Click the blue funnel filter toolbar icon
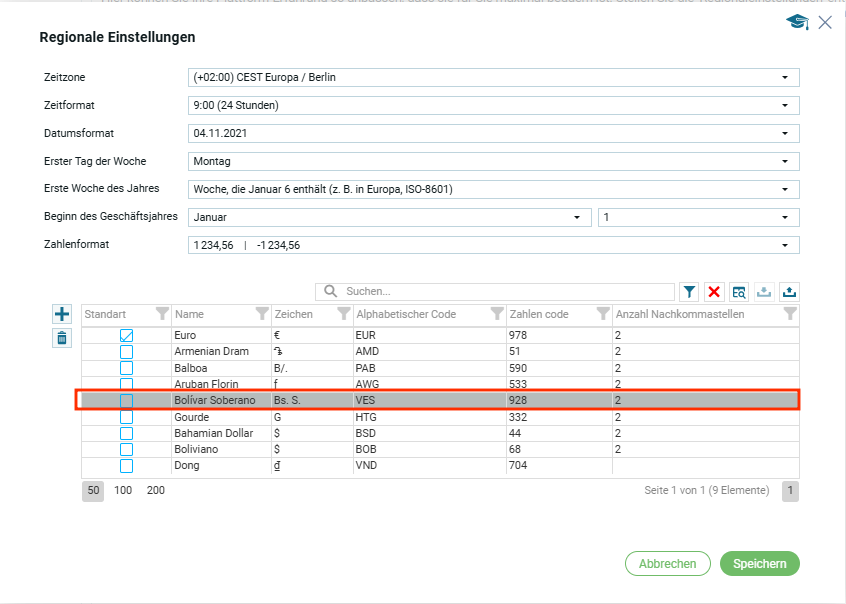The image size is (846, 604). pyautogui.click(x=689, y=292)
